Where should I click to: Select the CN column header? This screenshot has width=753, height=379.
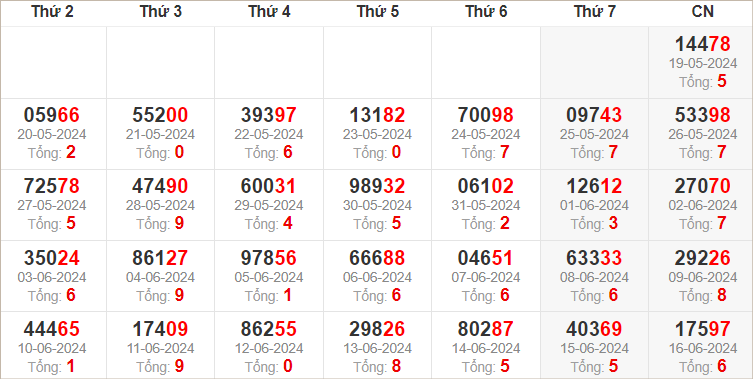pos(703,12)
